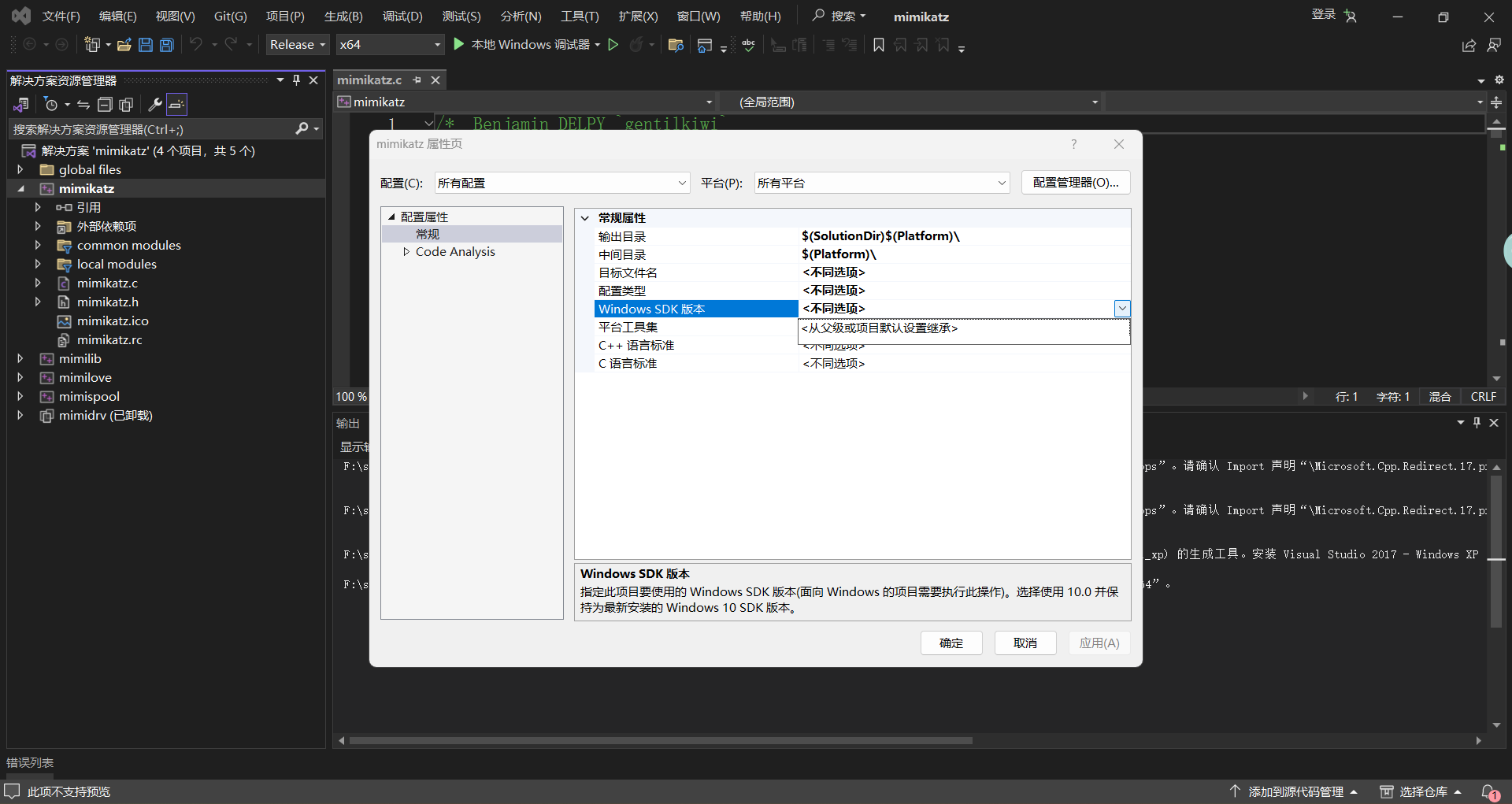This screenshot has height=804, width=1512.
Task: Collapse the 常规属性 section chevron
Action: pos(585,218)
